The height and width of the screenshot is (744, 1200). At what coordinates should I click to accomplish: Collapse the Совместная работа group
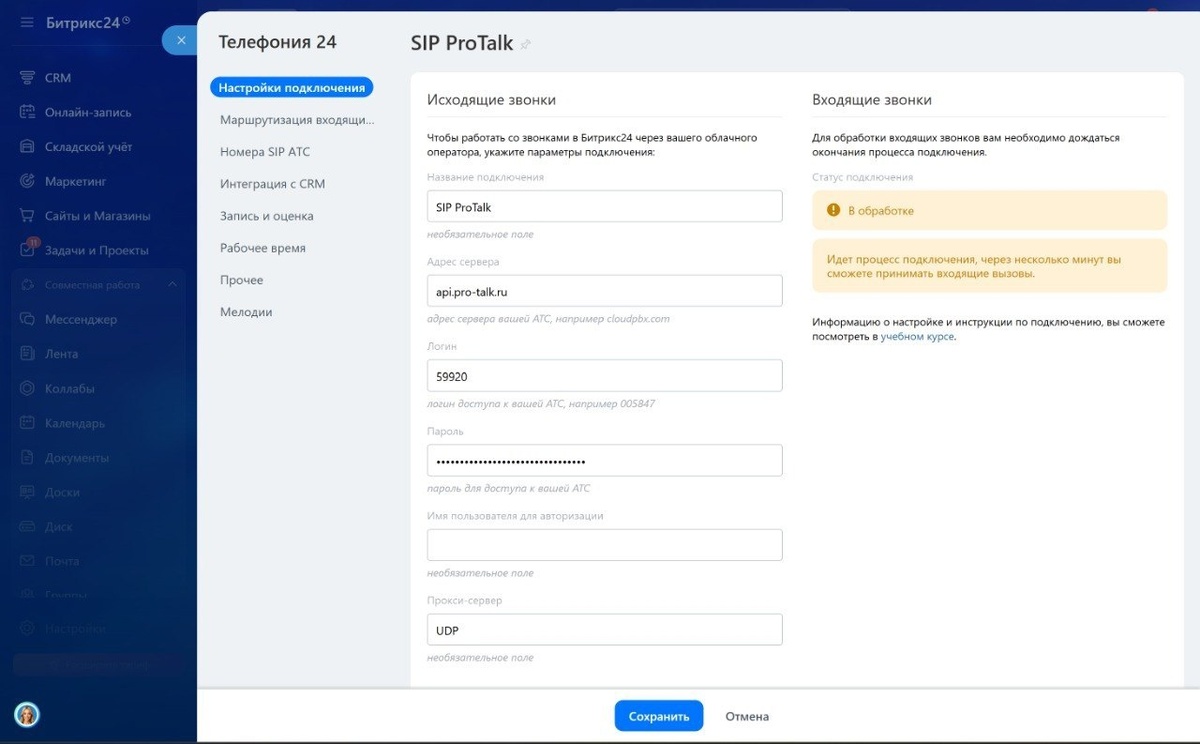[x=172, y=285]
